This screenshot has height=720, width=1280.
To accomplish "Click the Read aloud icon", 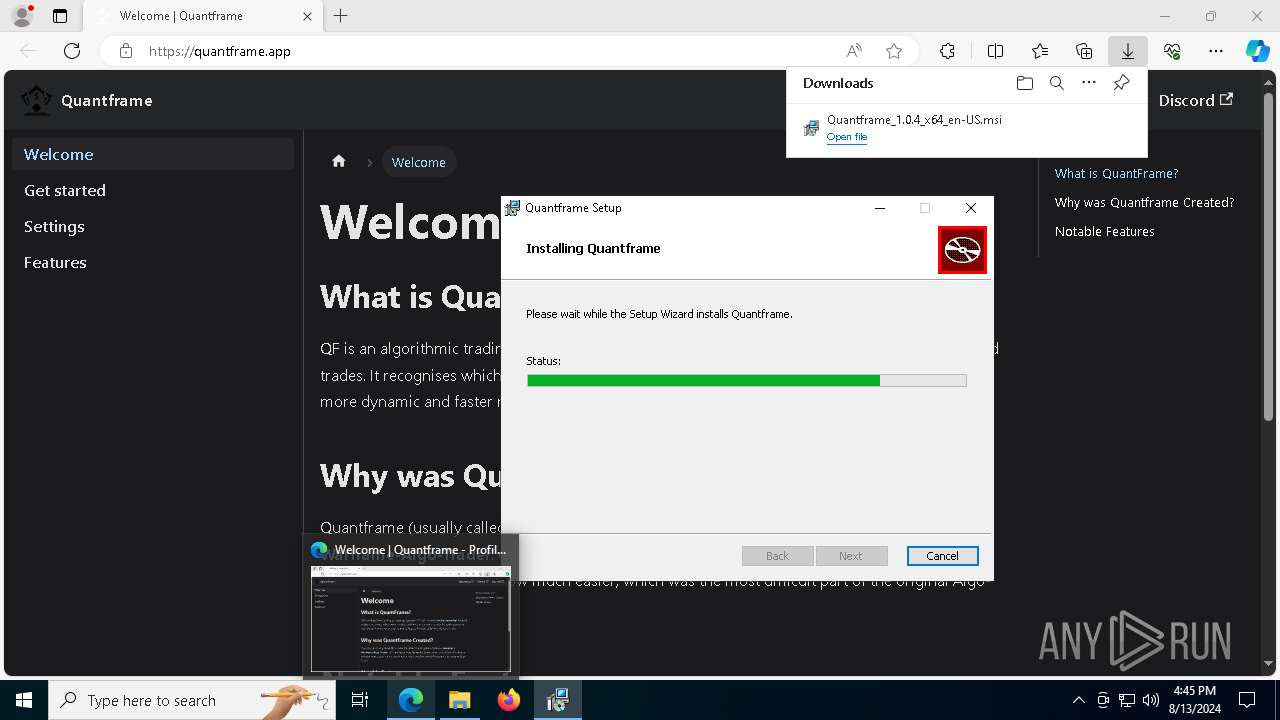I will (854, 51).
